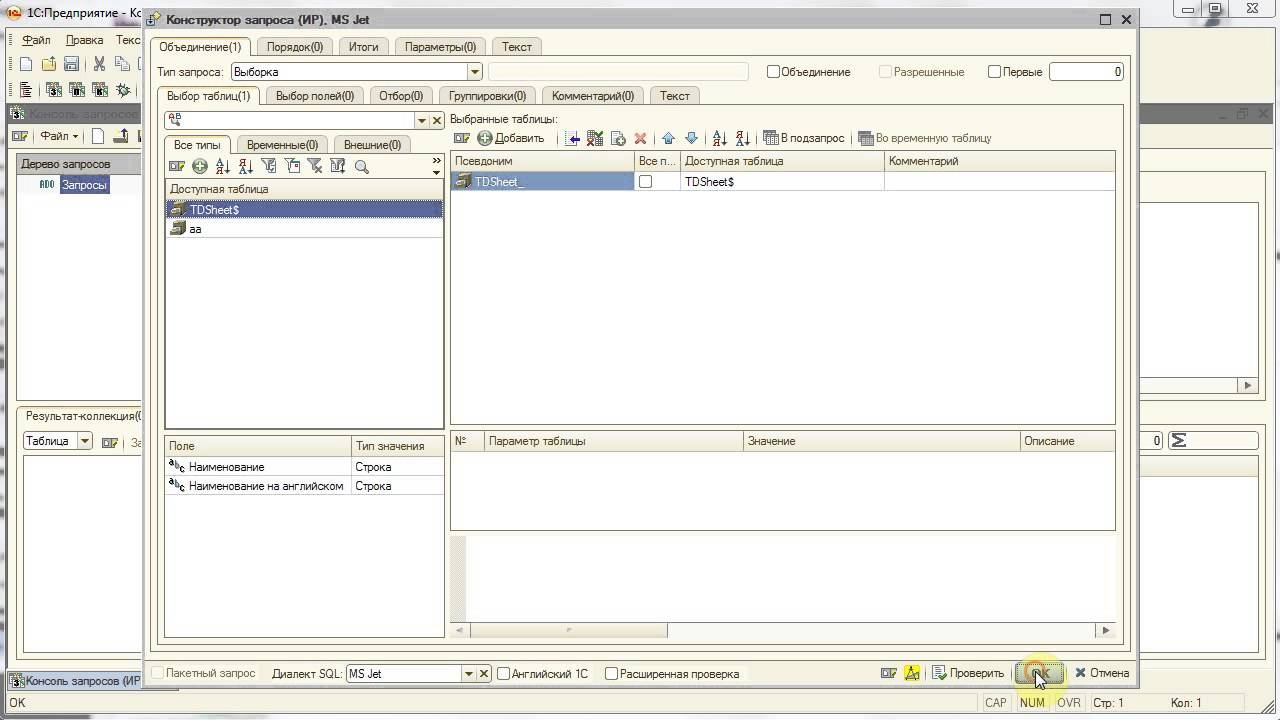This screenshot has width=1280, height=720.
Task: Enable Английский 1С checkbox
Action: coord(504,674)
